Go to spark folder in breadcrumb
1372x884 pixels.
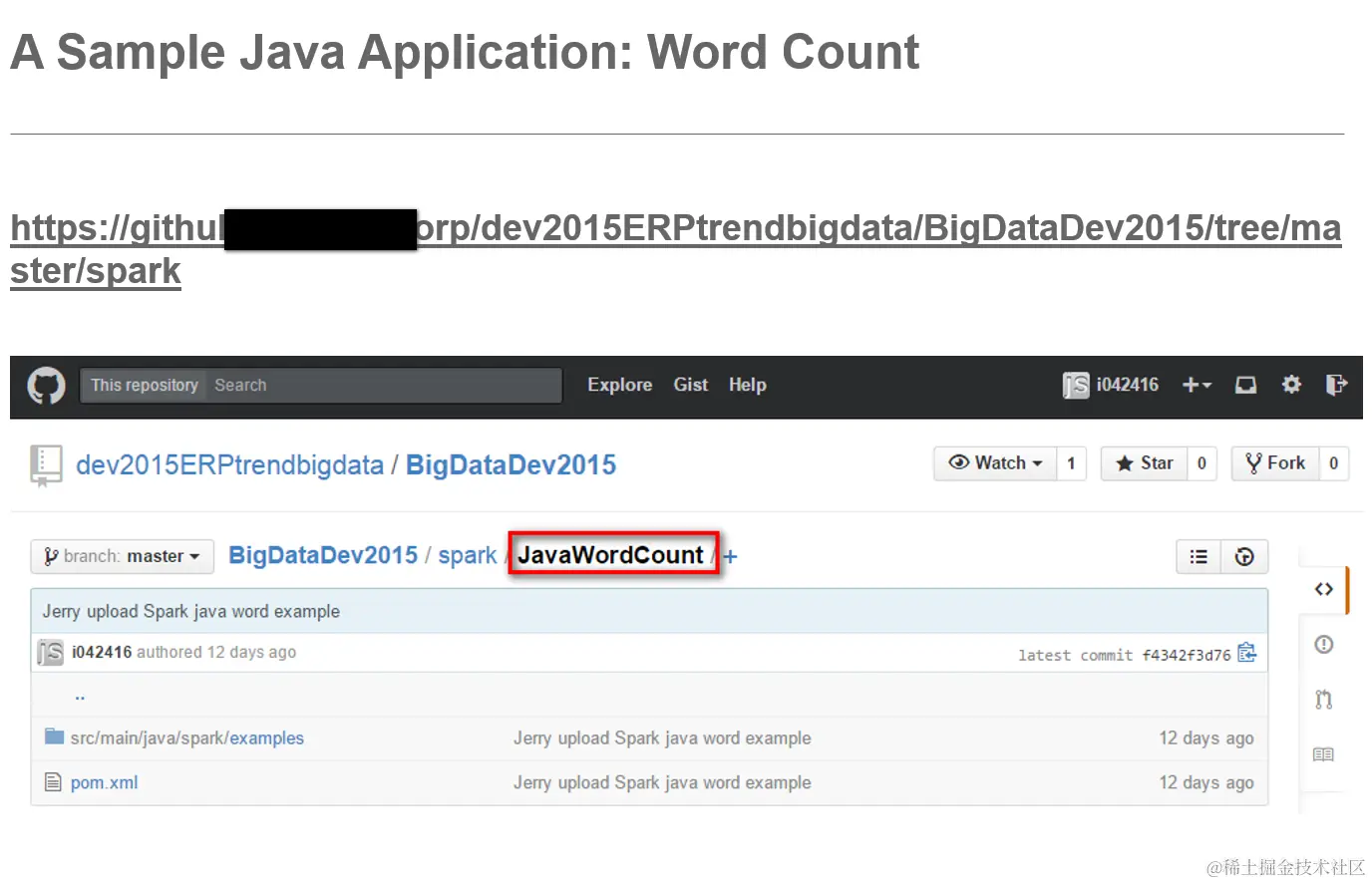pos(467,556)
